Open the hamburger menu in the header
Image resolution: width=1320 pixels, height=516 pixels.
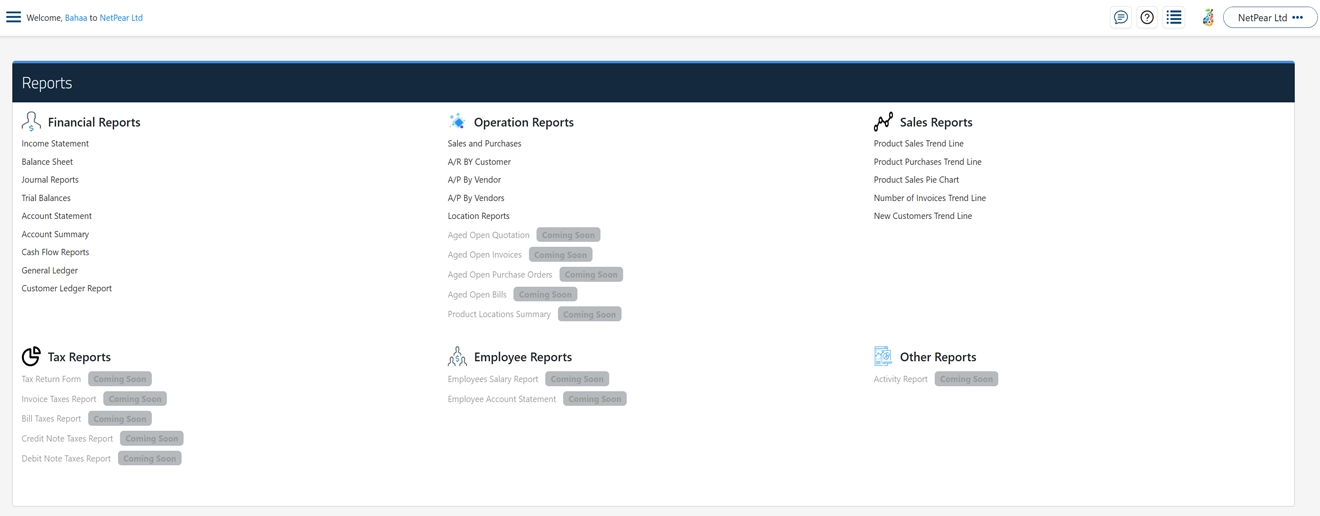(14, 17)
